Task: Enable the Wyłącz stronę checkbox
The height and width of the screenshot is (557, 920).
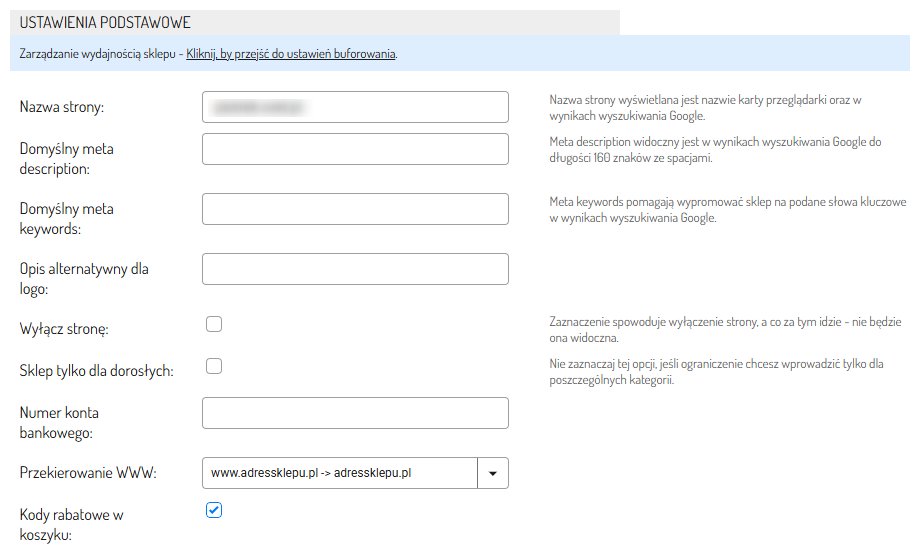Action: [x=214, y=324]
